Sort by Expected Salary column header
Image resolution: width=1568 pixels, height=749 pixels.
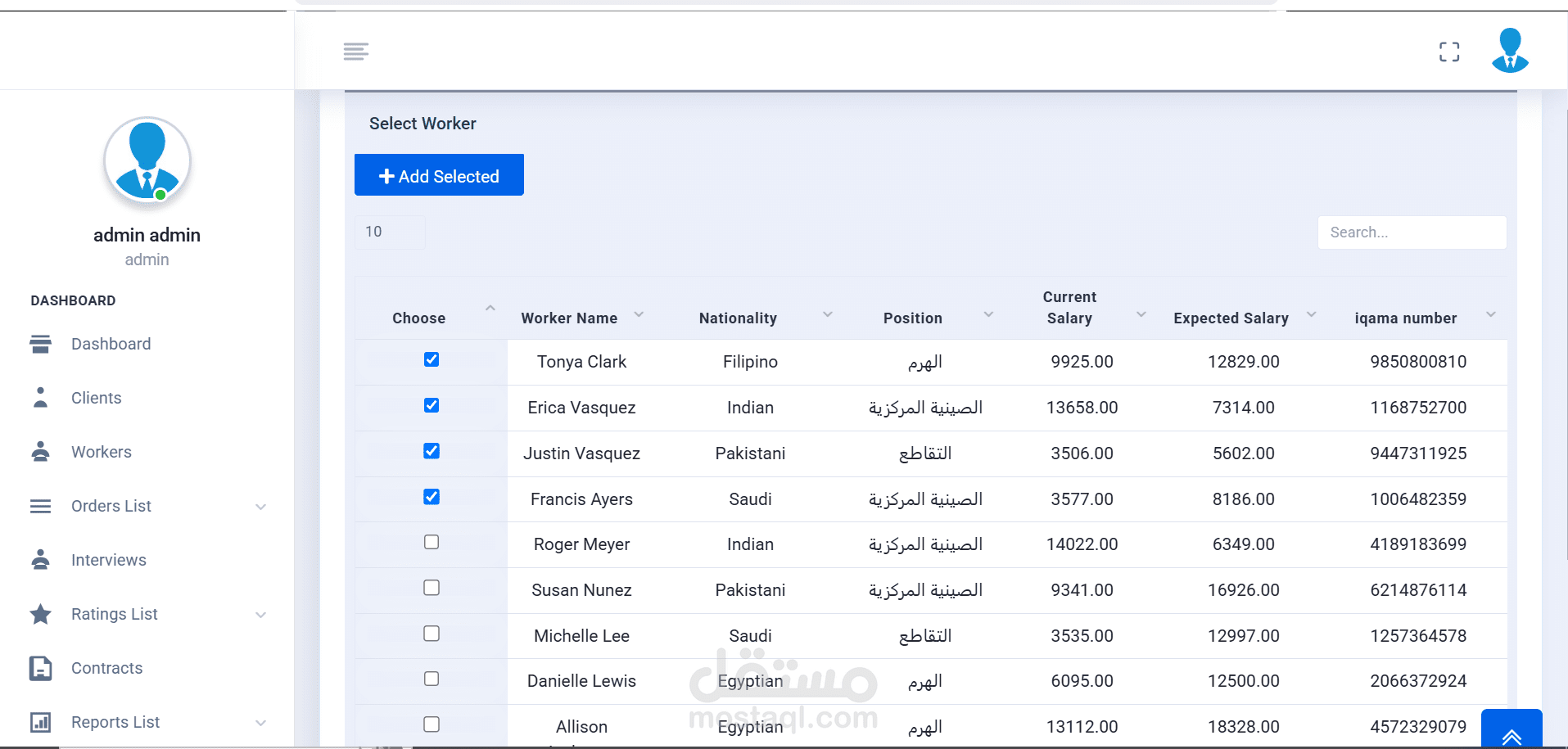click(x=1231, y=318)
